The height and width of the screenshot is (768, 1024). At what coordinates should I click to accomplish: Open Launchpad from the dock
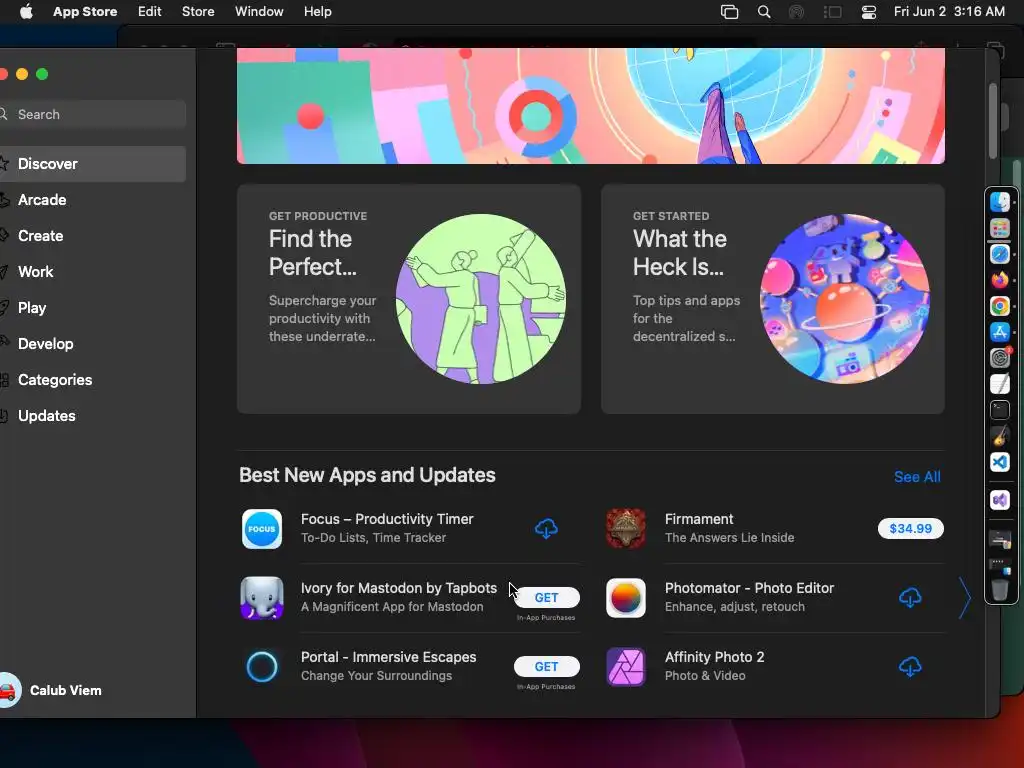click(999, 228)
